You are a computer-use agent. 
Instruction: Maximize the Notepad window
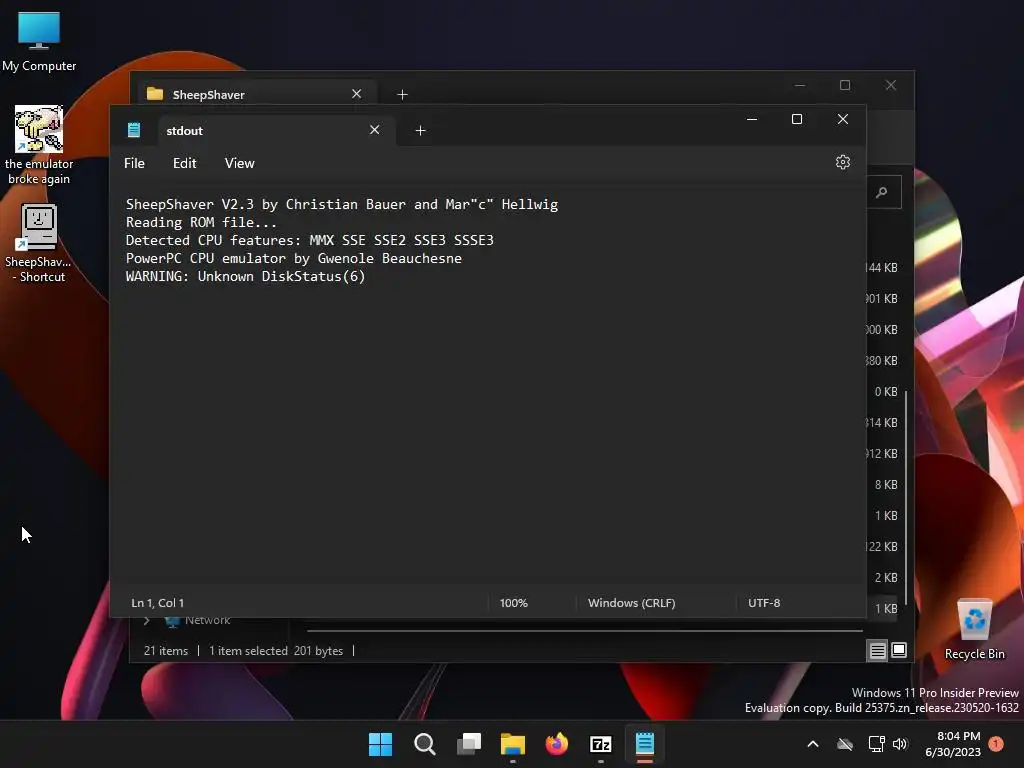797,119
